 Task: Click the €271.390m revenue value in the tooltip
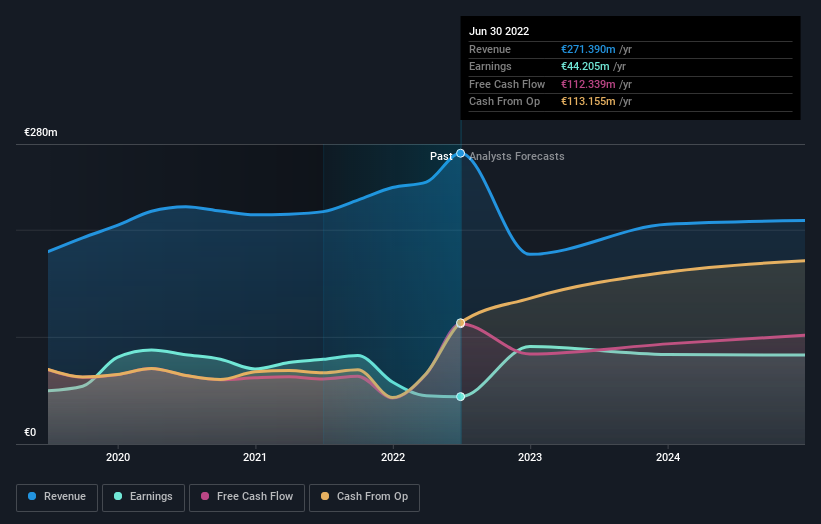[x=588, y=49]
